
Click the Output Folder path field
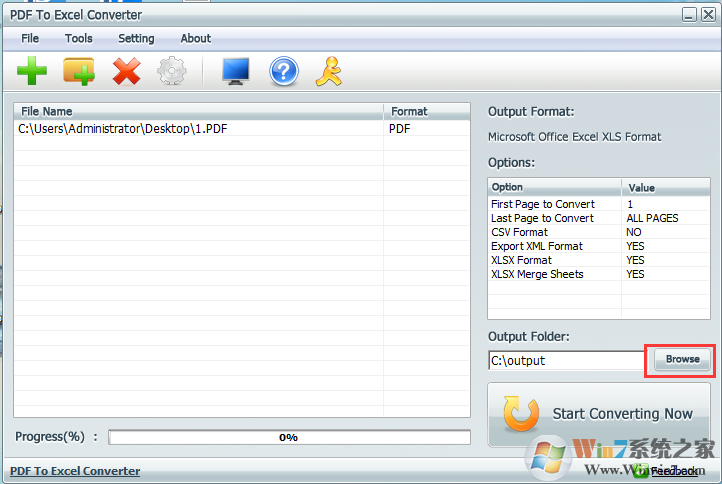[567, 360]
